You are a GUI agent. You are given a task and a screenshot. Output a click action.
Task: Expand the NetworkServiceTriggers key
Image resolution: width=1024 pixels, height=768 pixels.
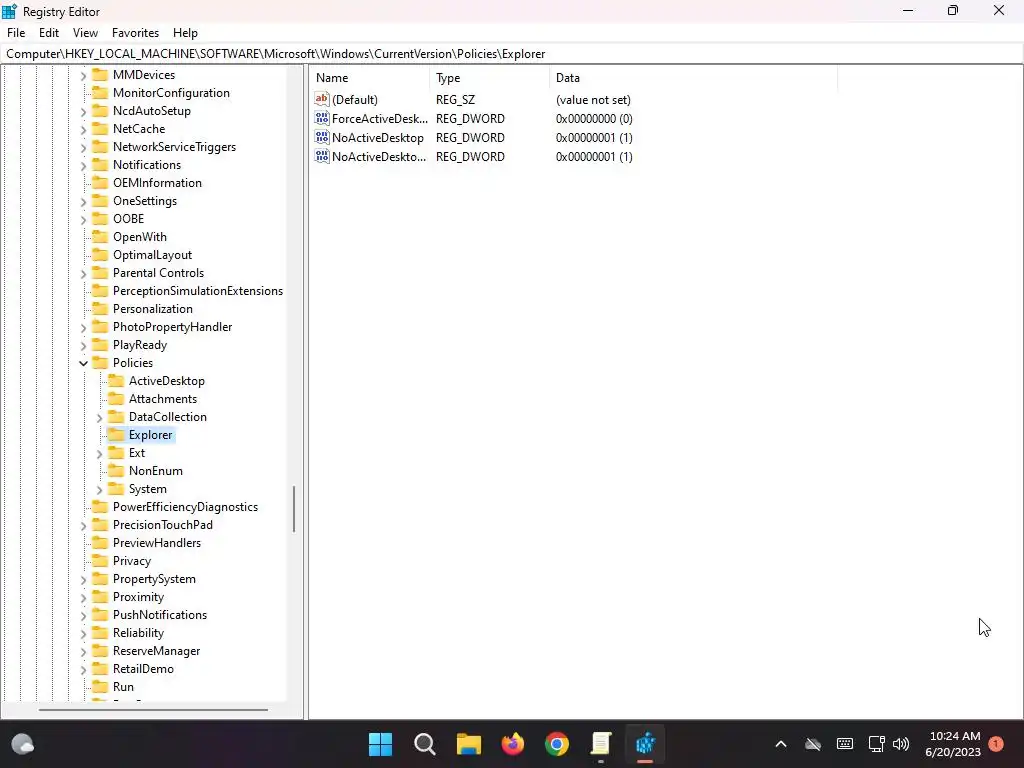tap(84, 148)
